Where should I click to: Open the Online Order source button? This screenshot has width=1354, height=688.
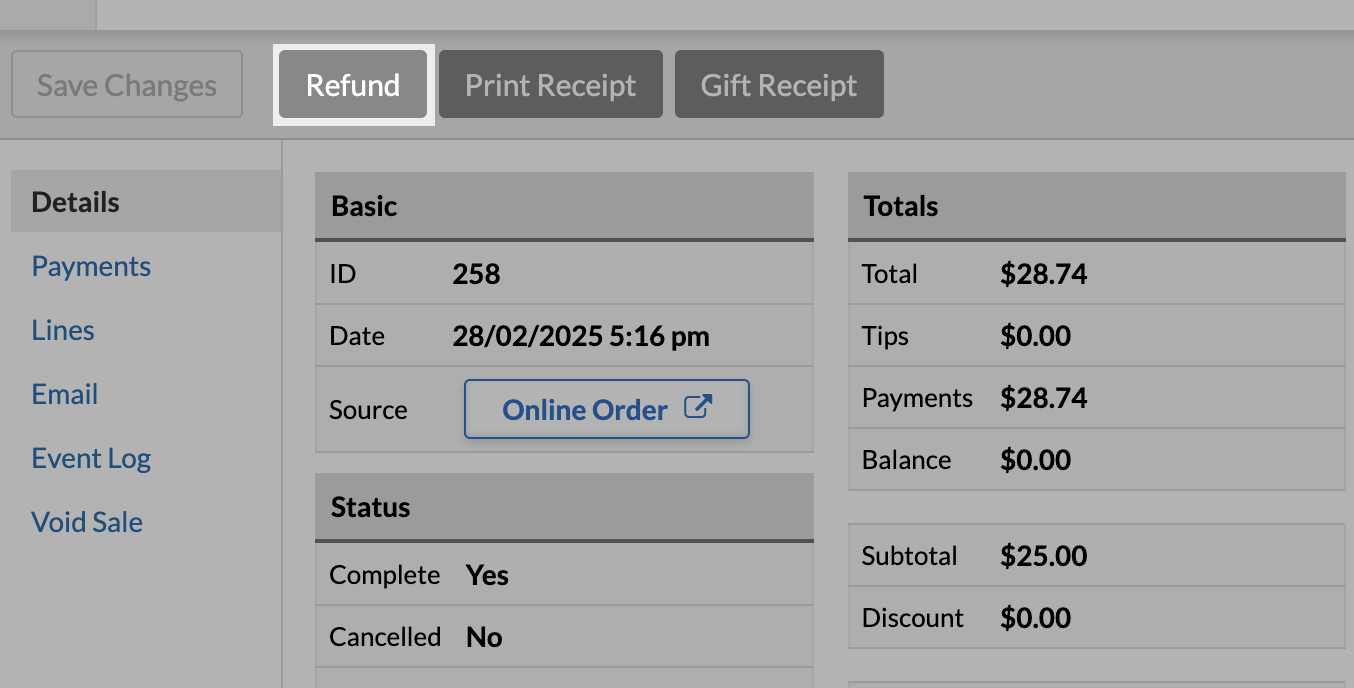(607, 409)
